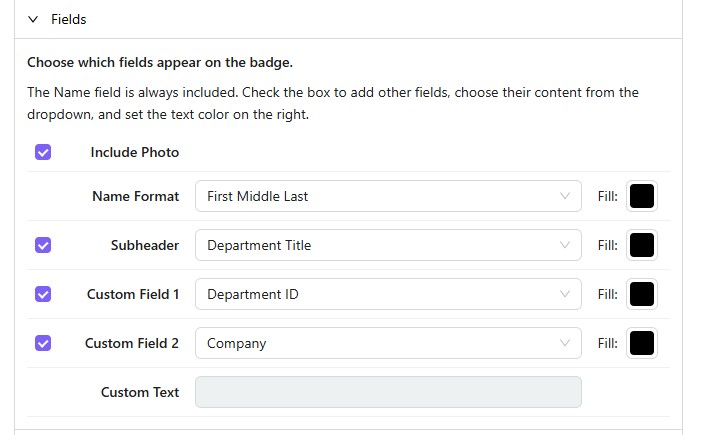
Task: Open the Subheader Department Title dropdown
Action: click(x=387, y=245)
